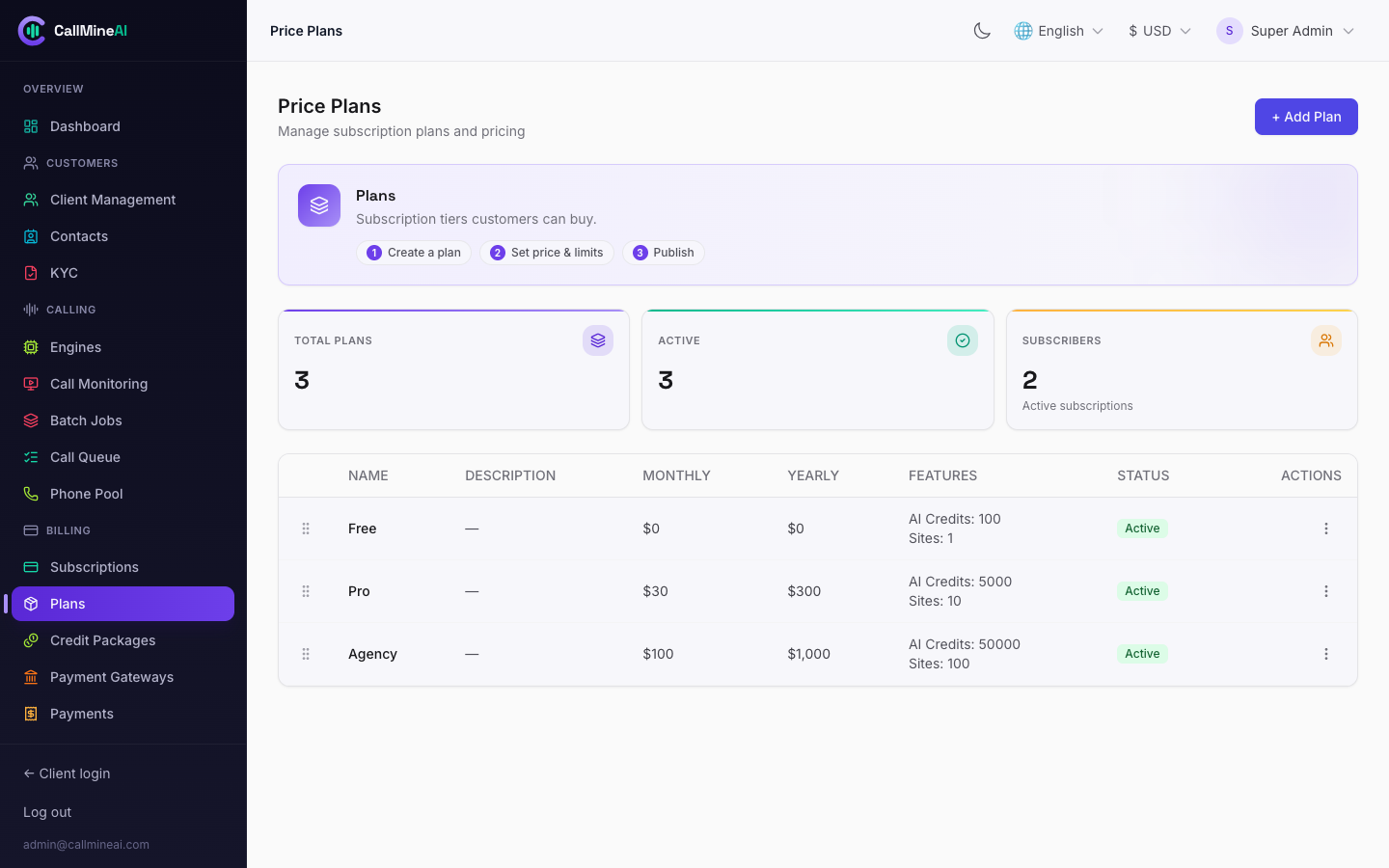Click the Free plan name
The image size is (1389, 868).
[x=363, y=529]
